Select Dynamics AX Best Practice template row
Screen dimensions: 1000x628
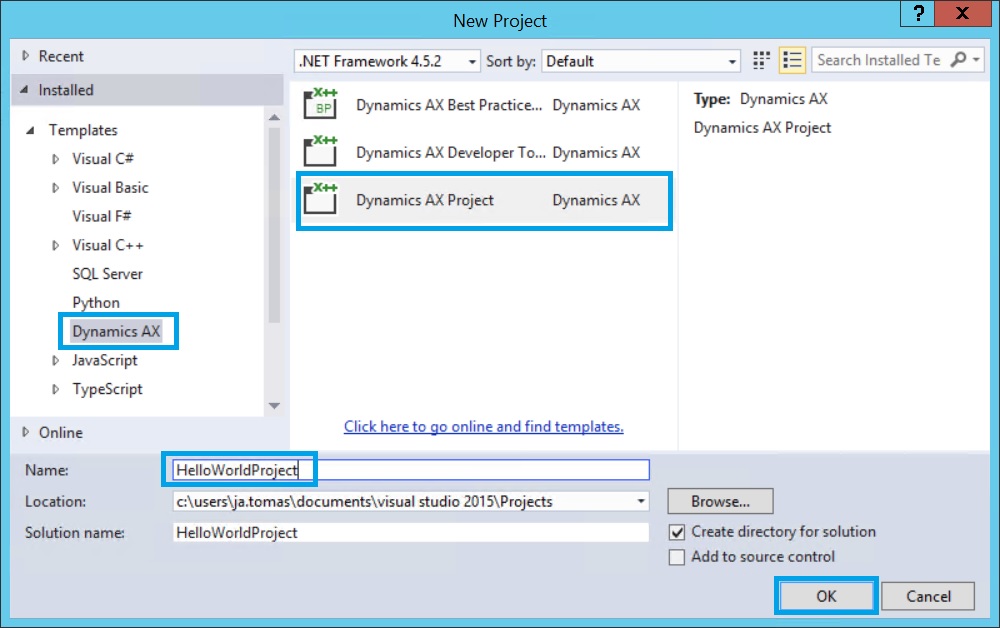[x=484, y=105]
